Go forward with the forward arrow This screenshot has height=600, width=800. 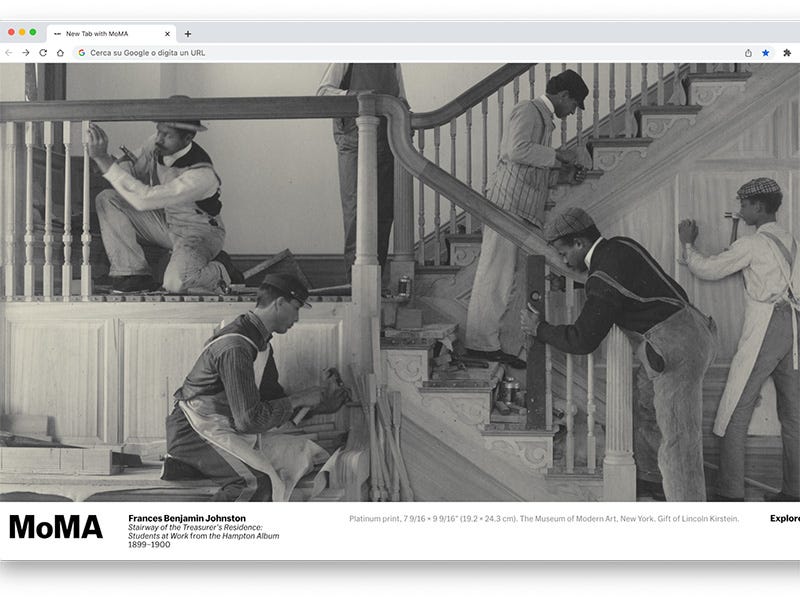tap(26, 53)
